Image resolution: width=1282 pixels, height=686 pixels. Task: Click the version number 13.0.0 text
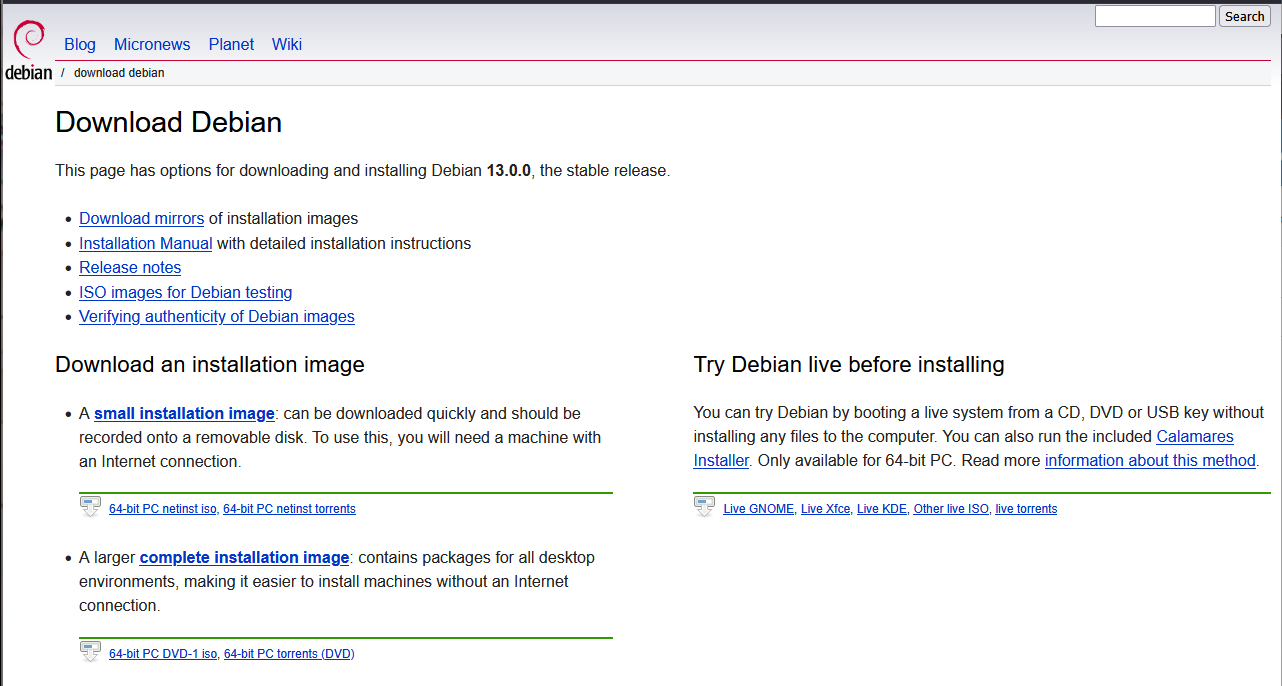click(509, 170)
